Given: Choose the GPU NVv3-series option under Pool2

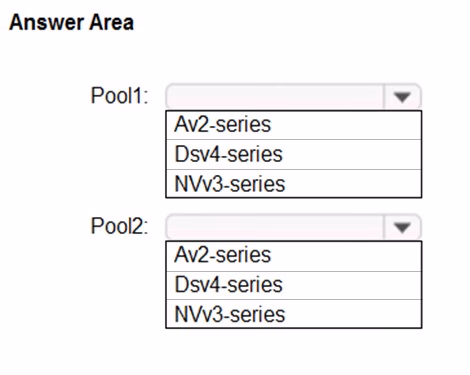Looking at the screenshot, I should tap(294, 314).
